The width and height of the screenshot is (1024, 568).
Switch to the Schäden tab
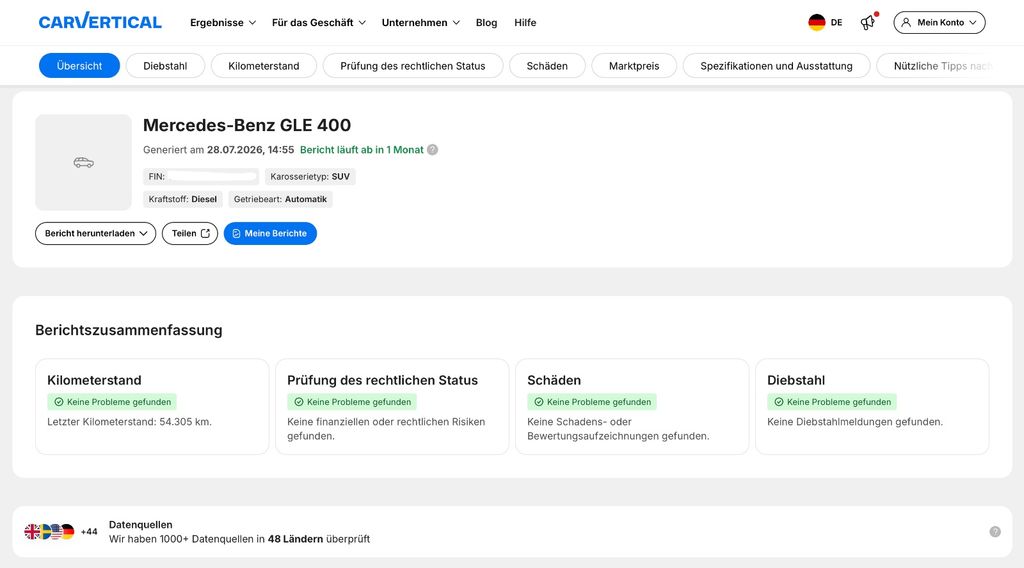tap(547, 65)
